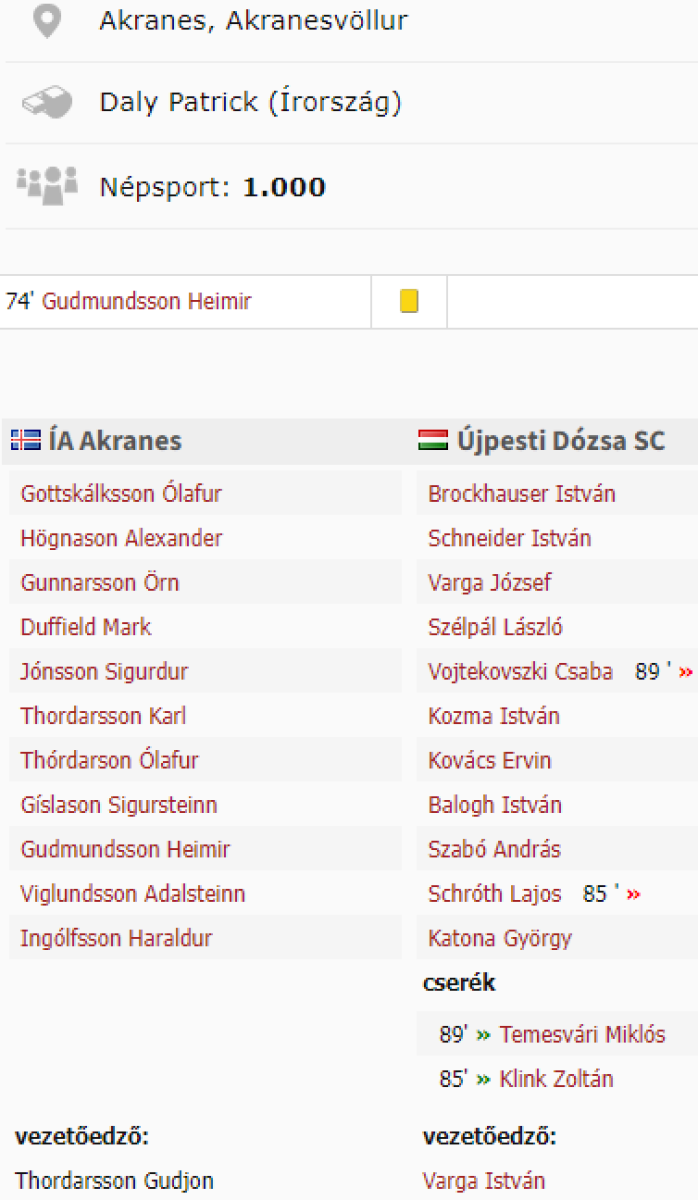The width and height of the screenshot is (698, 1200).
Task: Open coach Varga István profile
Action: [x=484, y=1181]
